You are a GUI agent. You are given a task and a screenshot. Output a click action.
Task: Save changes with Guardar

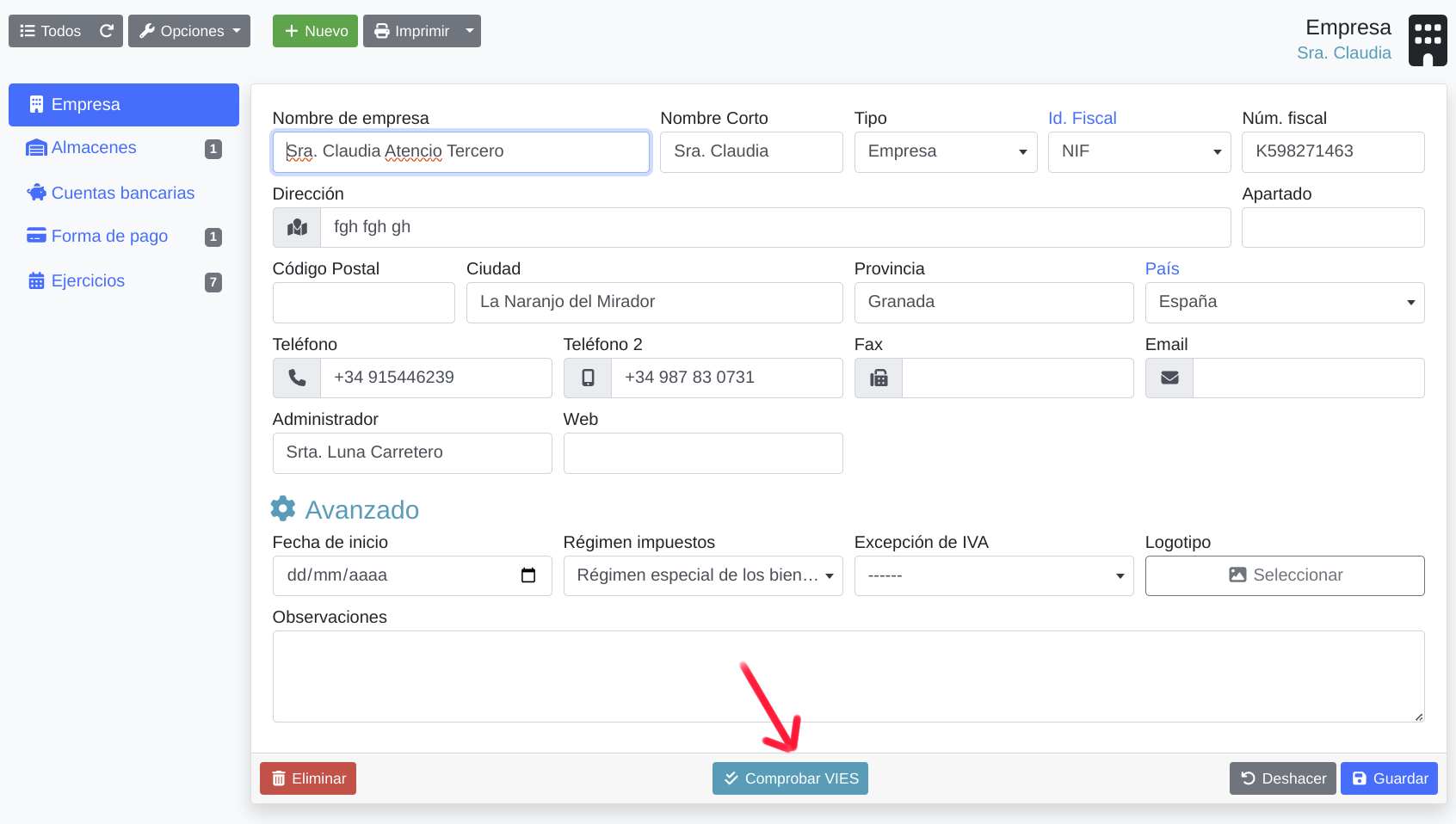pyautogui.click(x=1389, y=778)
